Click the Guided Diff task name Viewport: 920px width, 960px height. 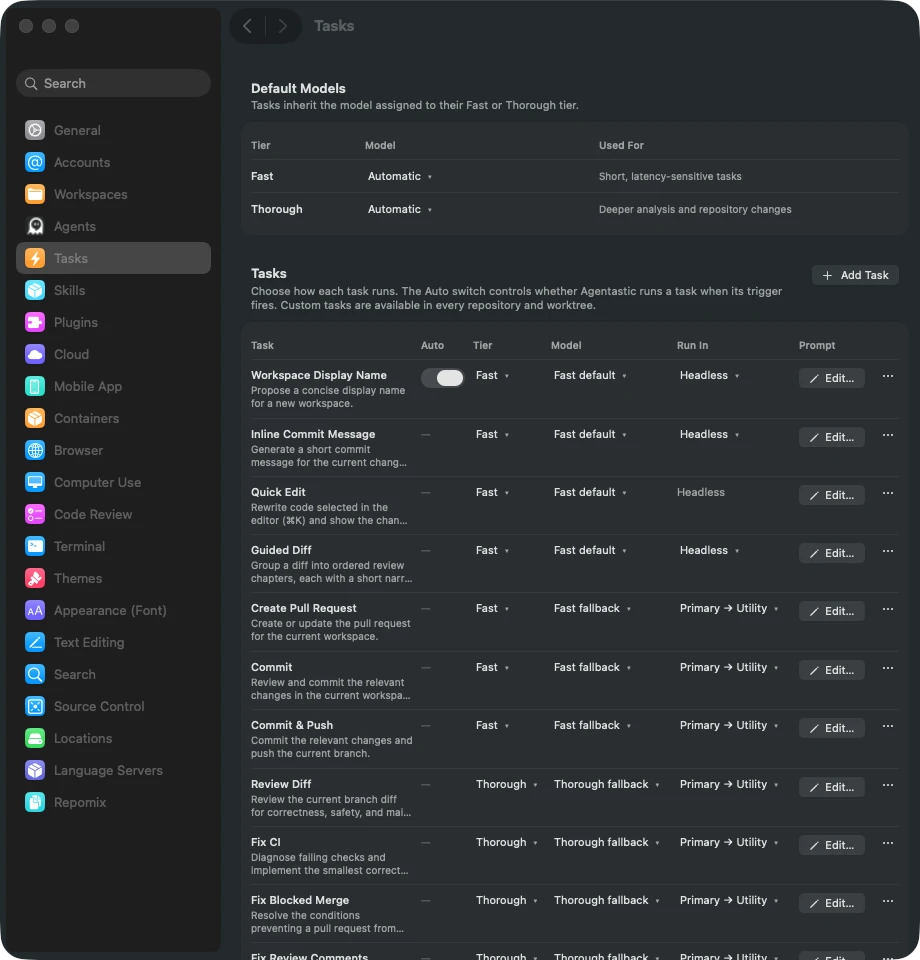pos(281,550)
